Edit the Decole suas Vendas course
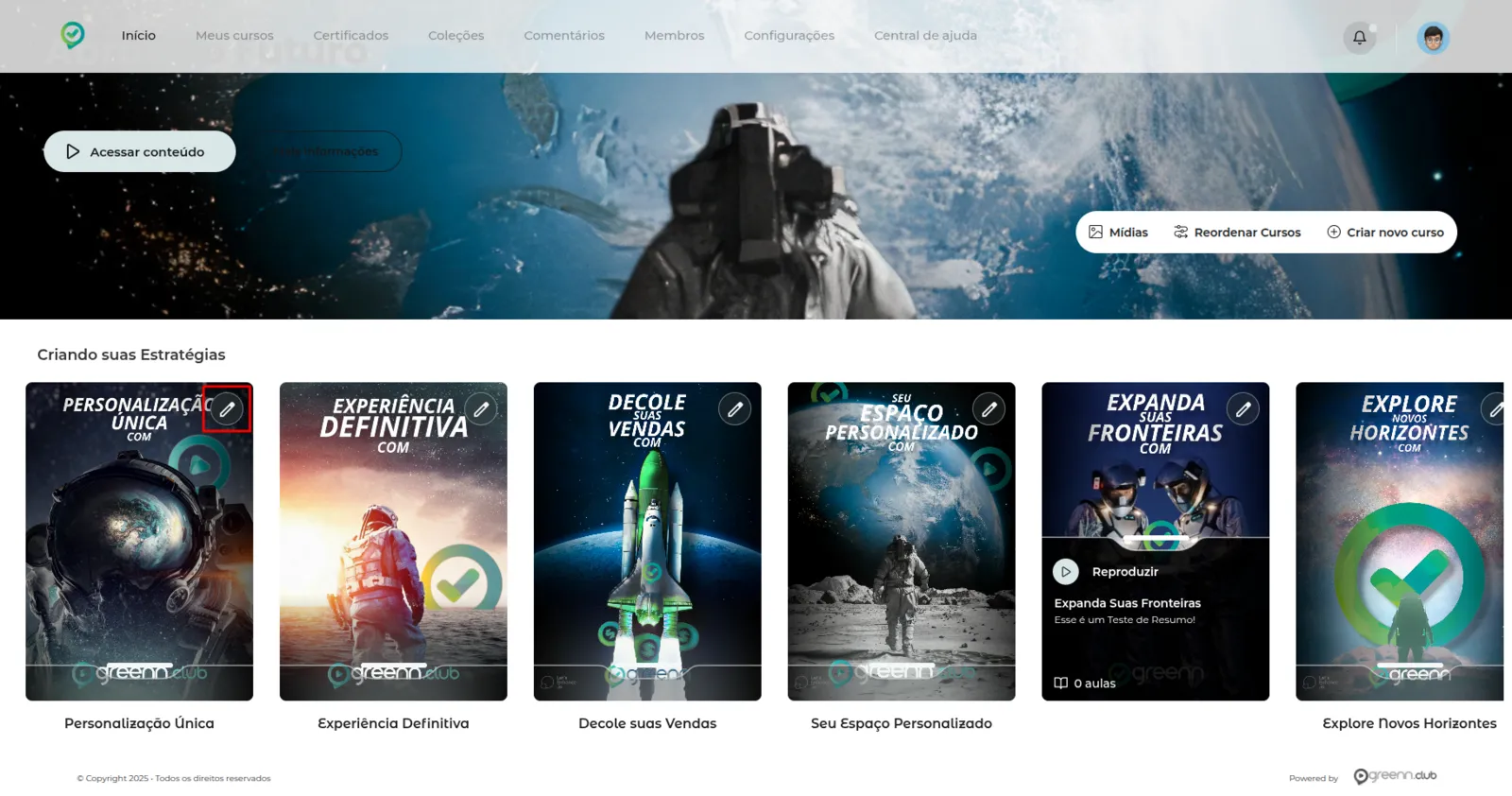 click(x=735, y=409)
